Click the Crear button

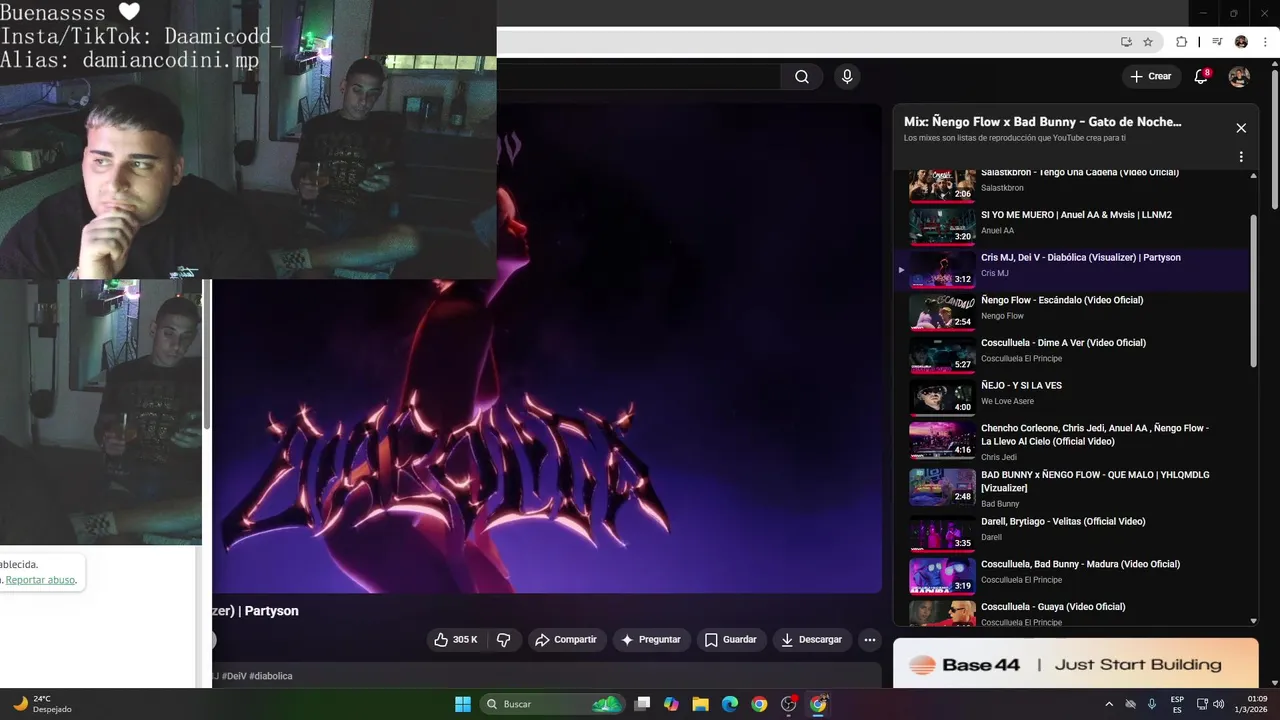(1150, 76)
